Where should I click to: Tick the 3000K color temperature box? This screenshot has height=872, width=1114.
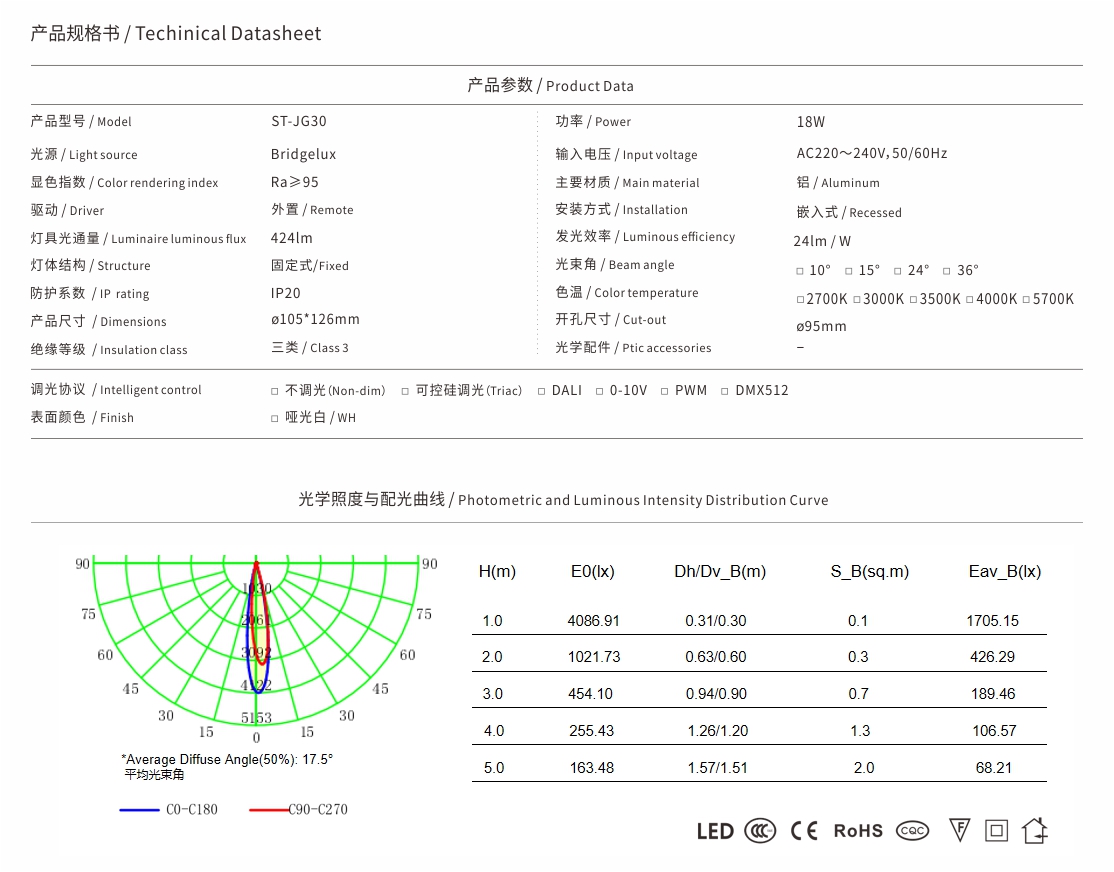click(858, 300)
